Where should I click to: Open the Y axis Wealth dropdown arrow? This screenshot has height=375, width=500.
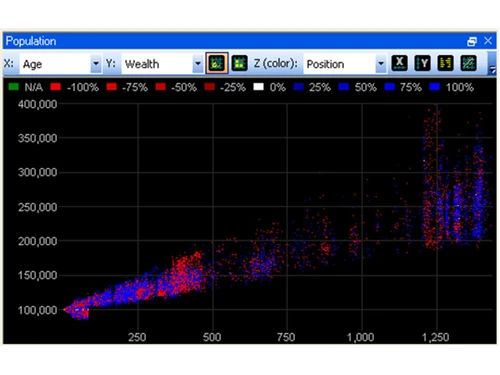[198, 63]
